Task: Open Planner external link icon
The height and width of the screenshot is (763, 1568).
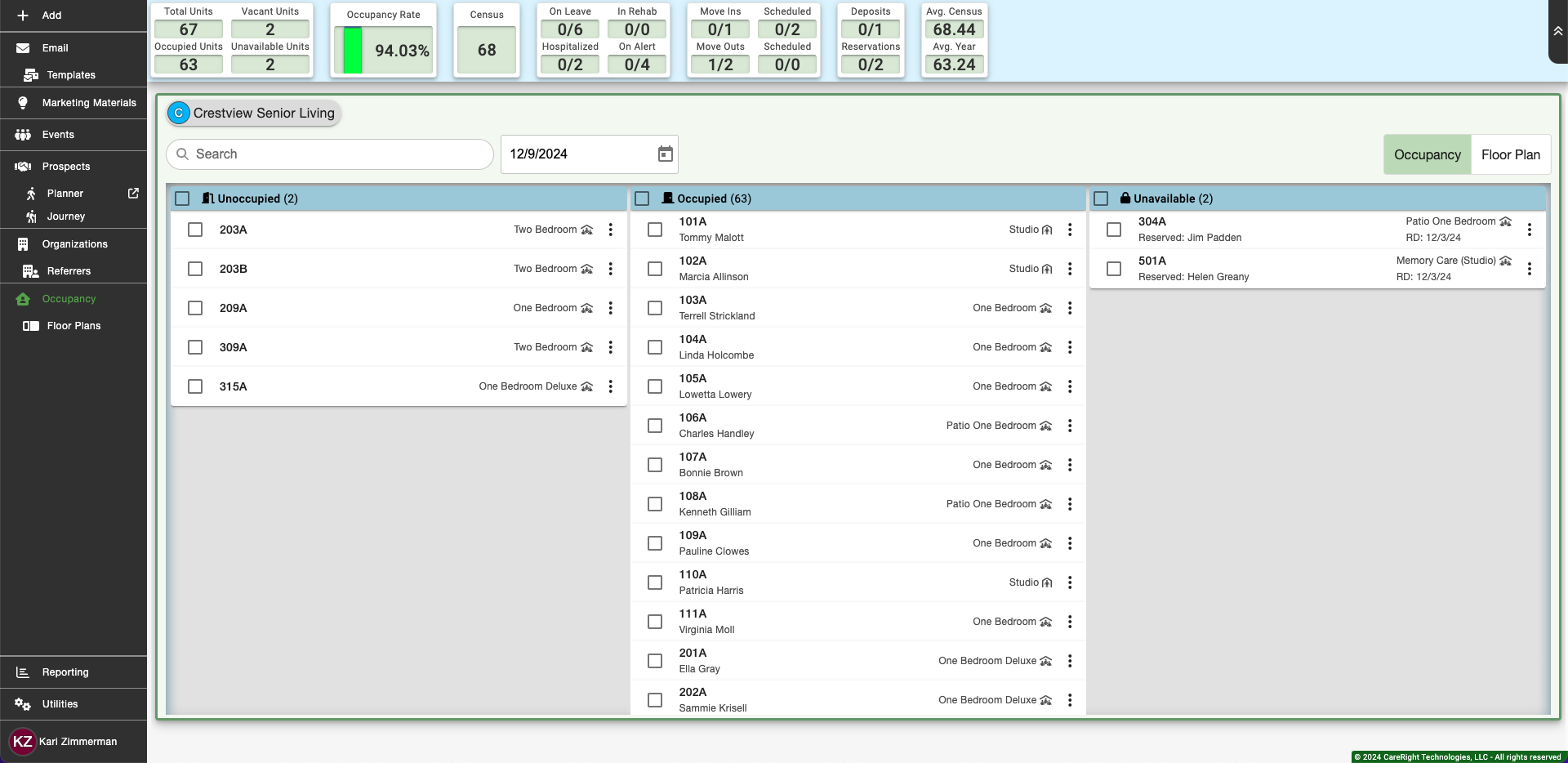Action: coord(133,194)
